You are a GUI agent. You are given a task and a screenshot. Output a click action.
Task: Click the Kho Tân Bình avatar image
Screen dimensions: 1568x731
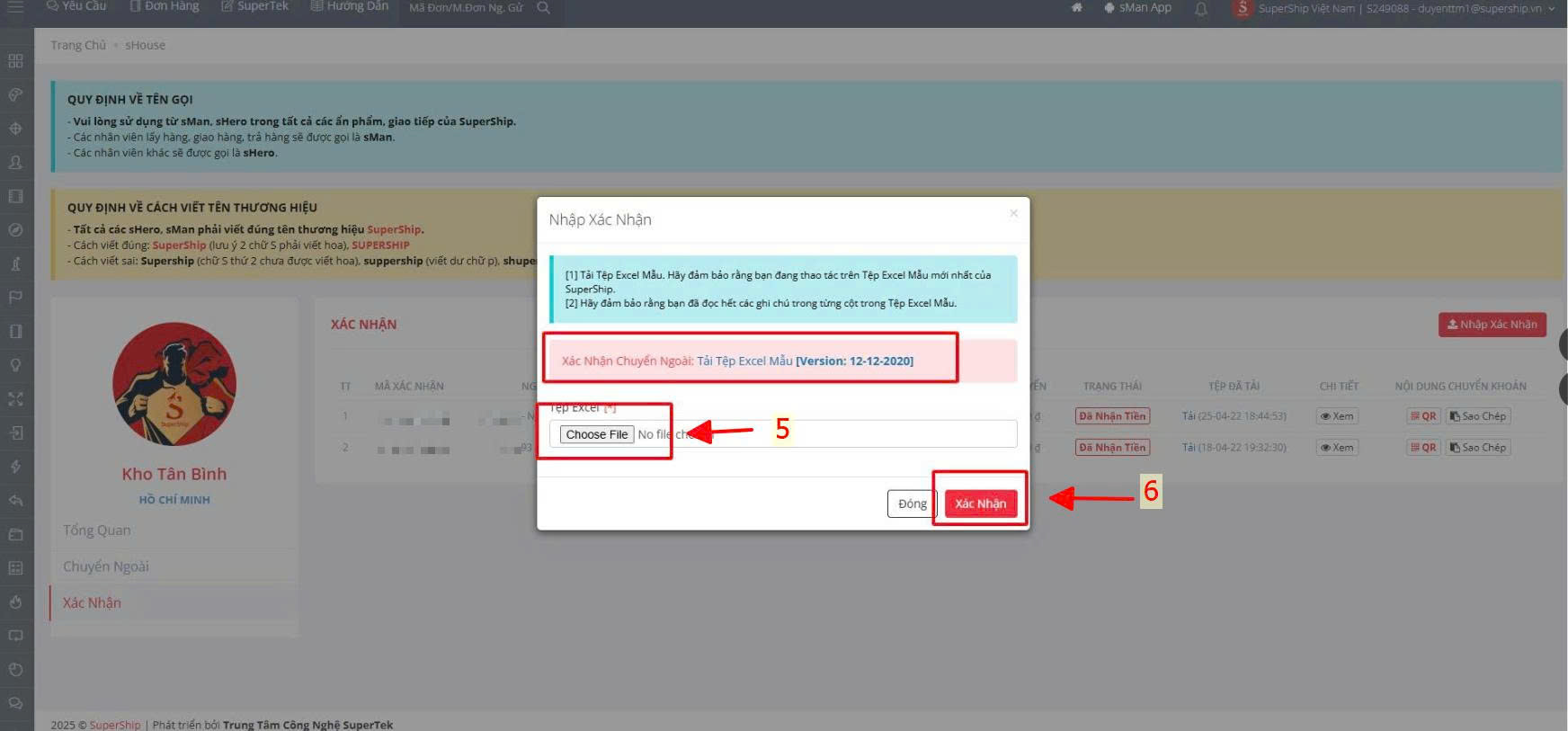(x=174, y=384)
